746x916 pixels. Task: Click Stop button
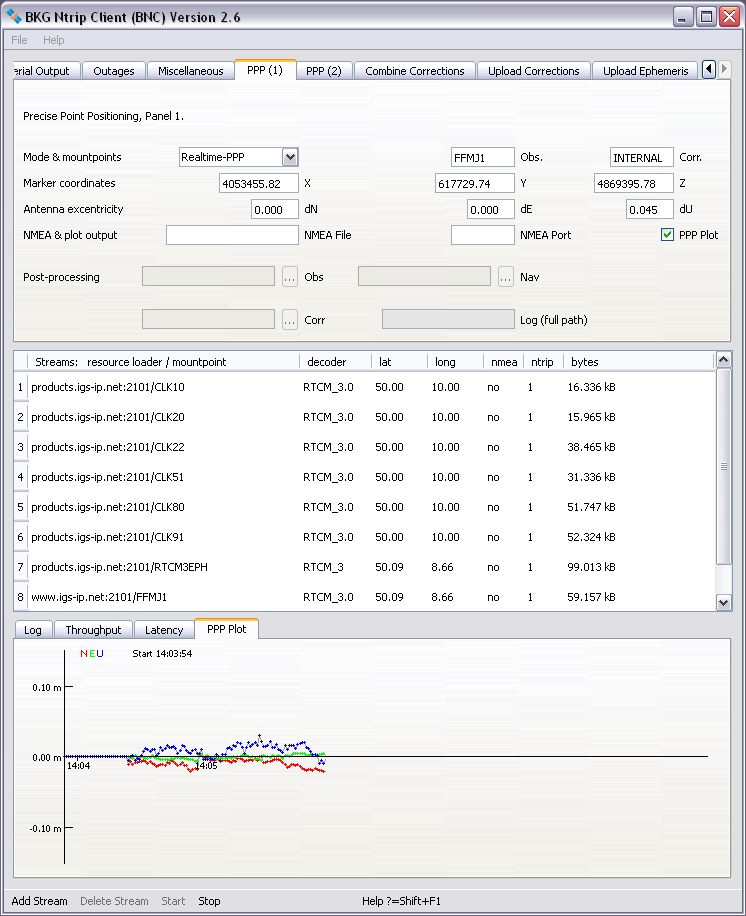tap(209, 901)
